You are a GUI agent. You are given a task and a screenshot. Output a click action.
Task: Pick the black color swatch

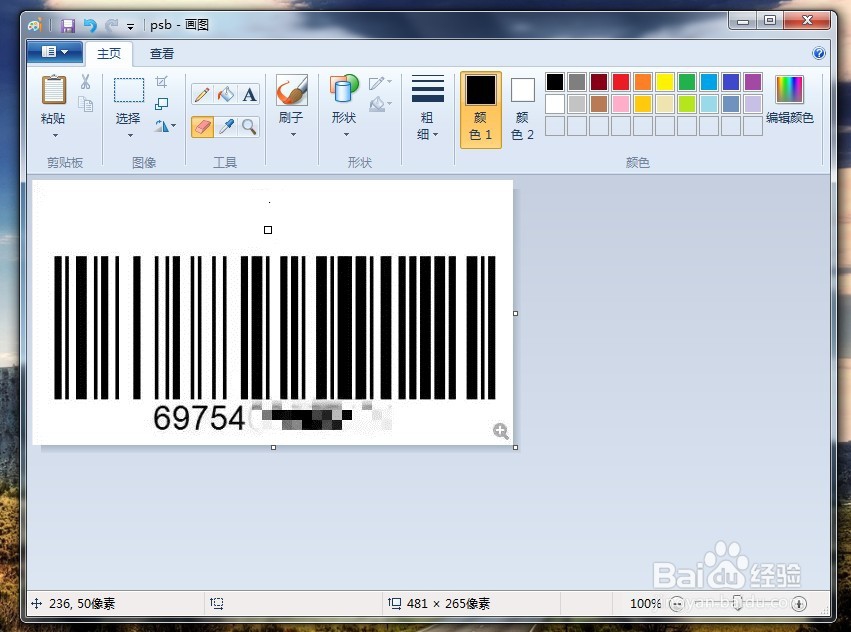point(555,82)
